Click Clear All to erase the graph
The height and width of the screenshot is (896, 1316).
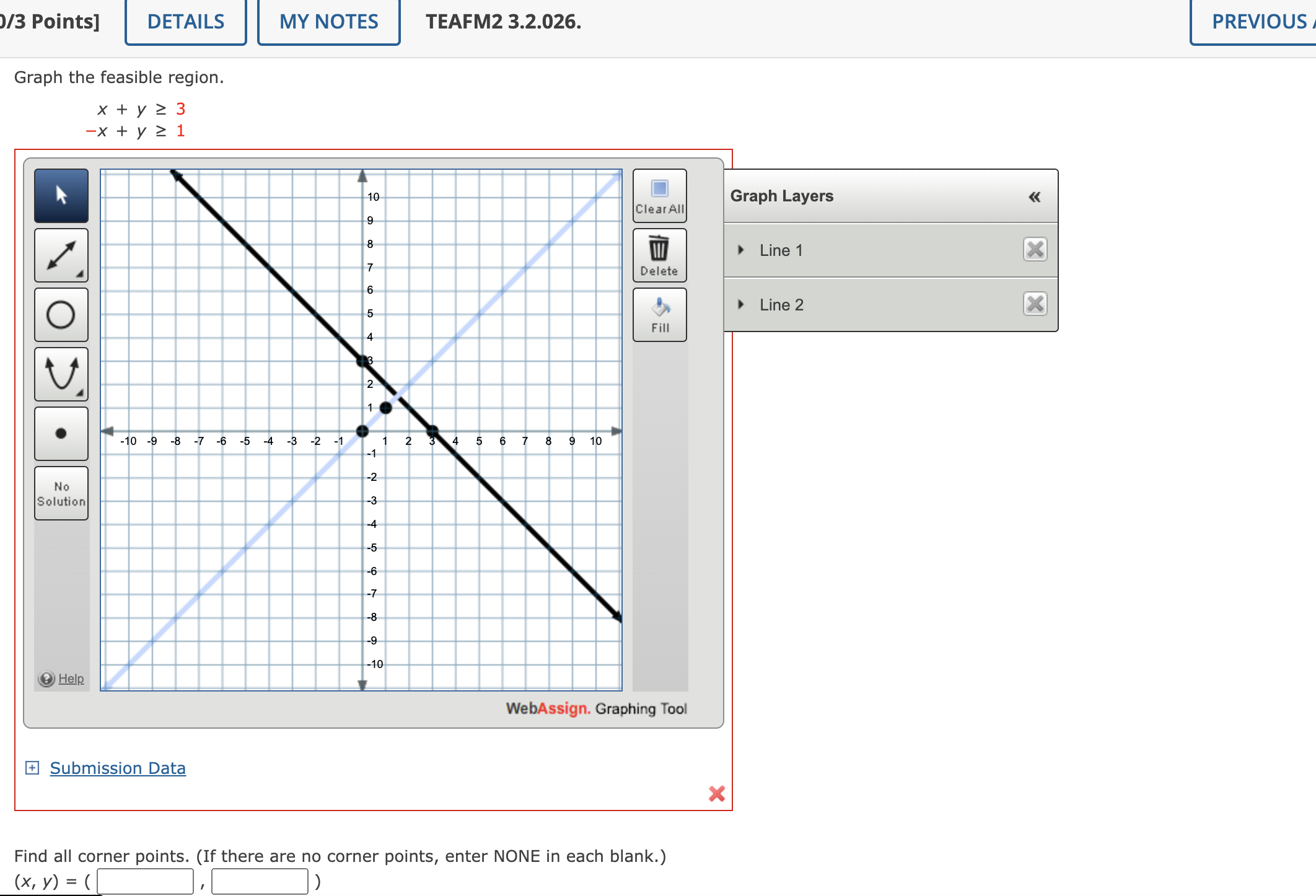click(x=659, y=195)
